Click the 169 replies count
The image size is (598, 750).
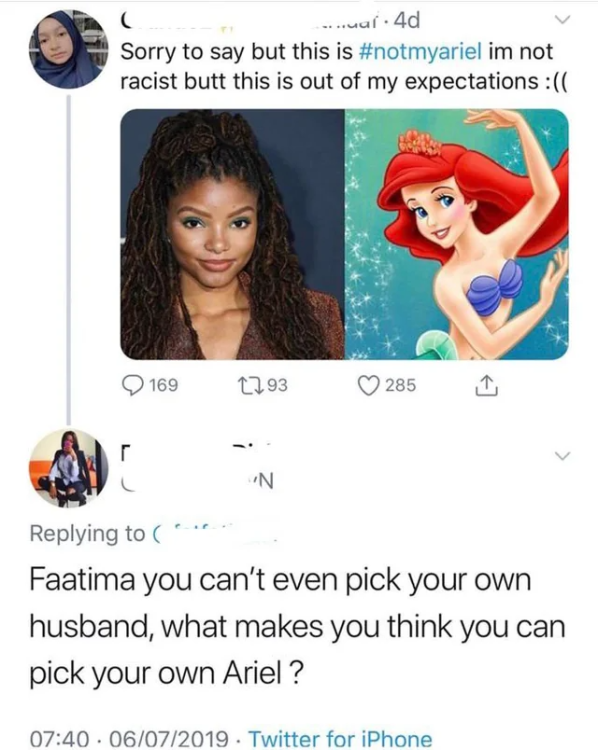[164, 385]
